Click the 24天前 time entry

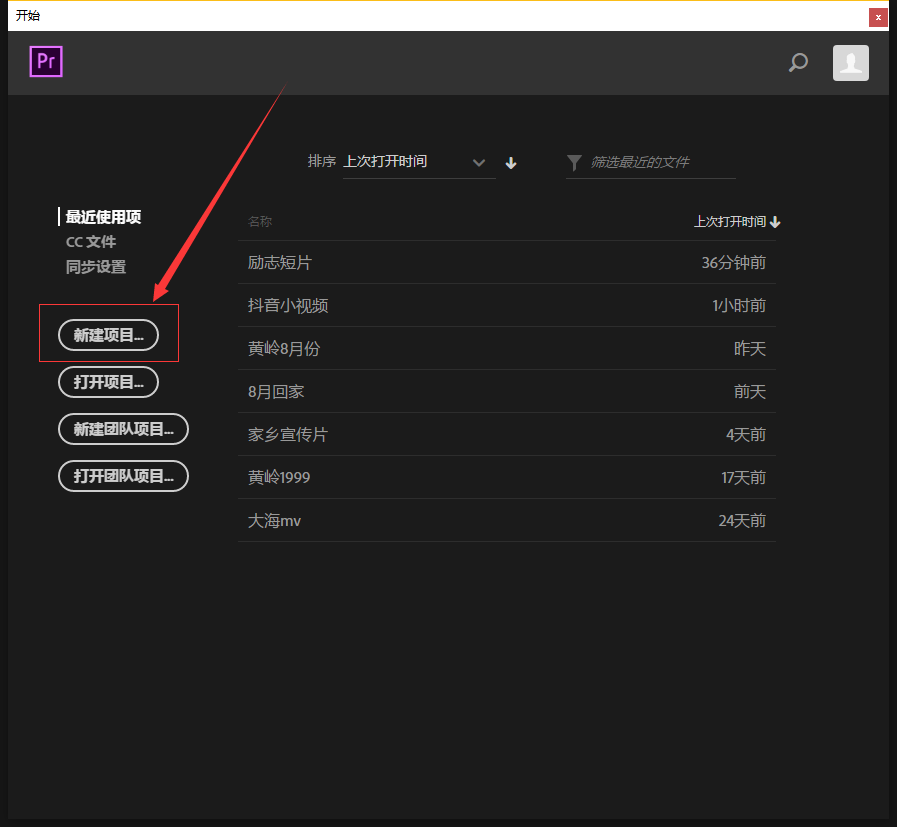(x=742, y=520)
